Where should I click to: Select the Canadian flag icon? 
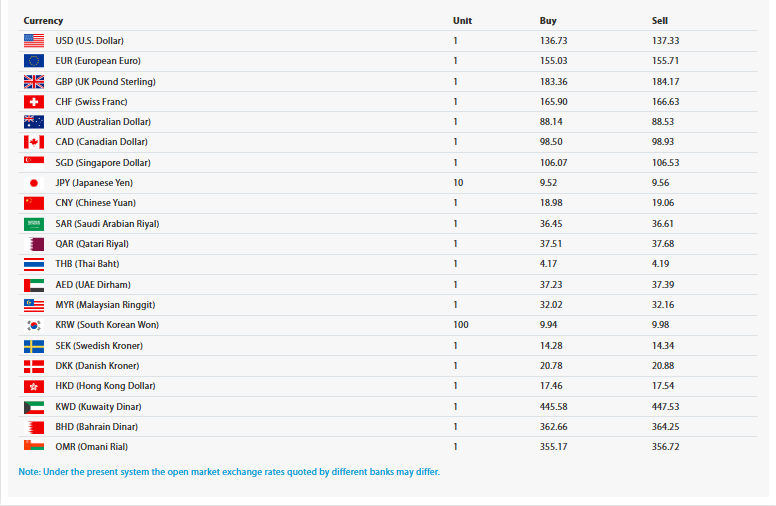point(34,142)
